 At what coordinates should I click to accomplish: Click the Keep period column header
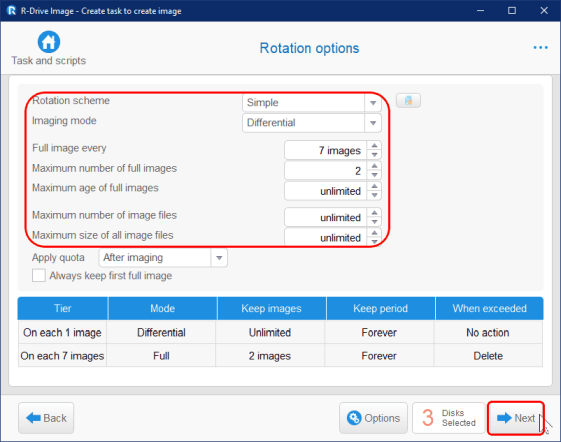click(x=380, y=308)
